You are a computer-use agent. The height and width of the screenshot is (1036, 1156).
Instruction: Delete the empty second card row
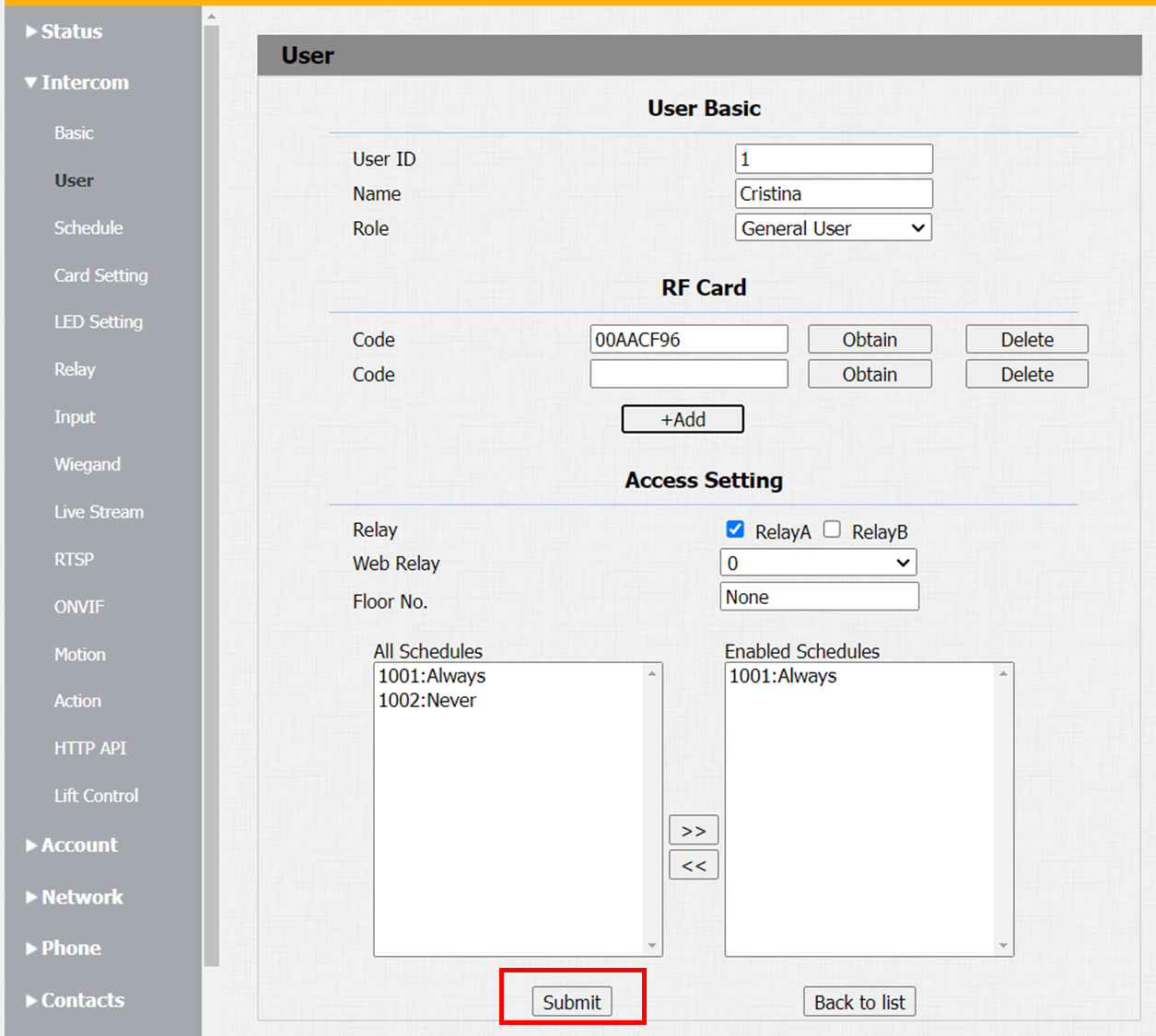[x=1027, y=374]
